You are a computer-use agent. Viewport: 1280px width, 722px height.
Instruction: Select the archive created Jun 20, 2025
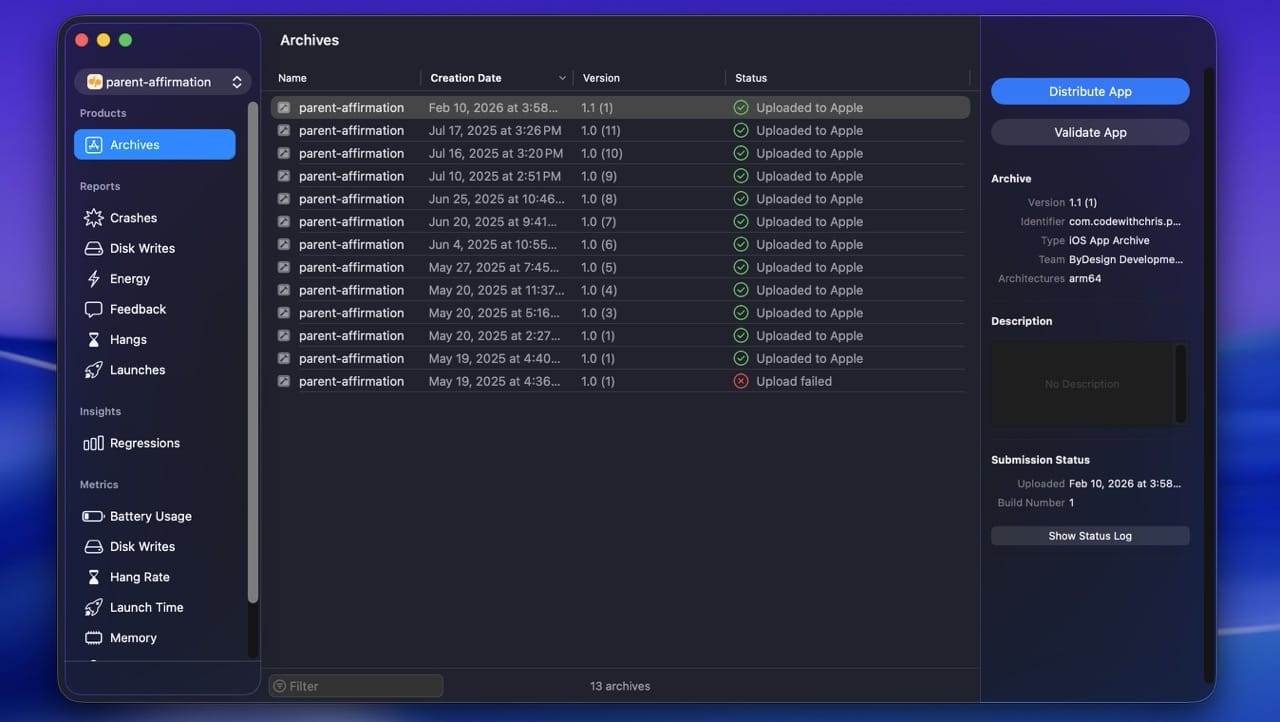point(620,221)
